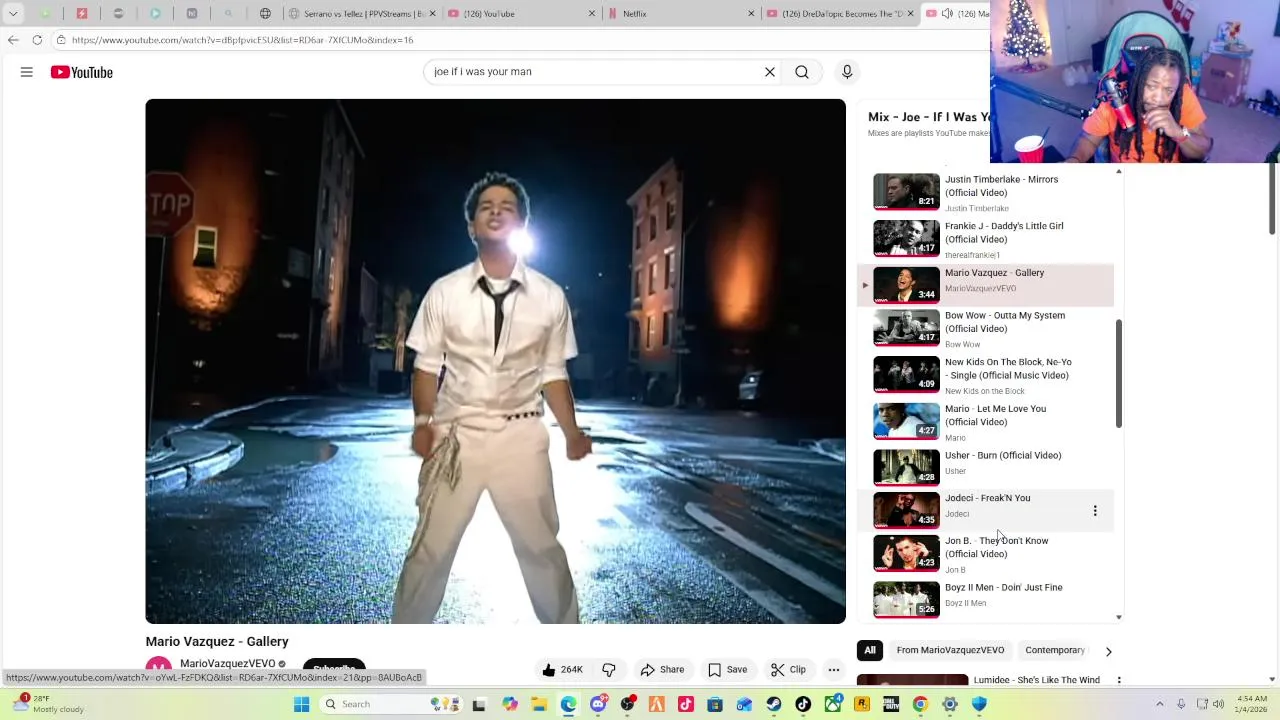Open Settings gear from the taskbar
The width and height of the screenshot is (1280, 720).
[x=950, y=704]
